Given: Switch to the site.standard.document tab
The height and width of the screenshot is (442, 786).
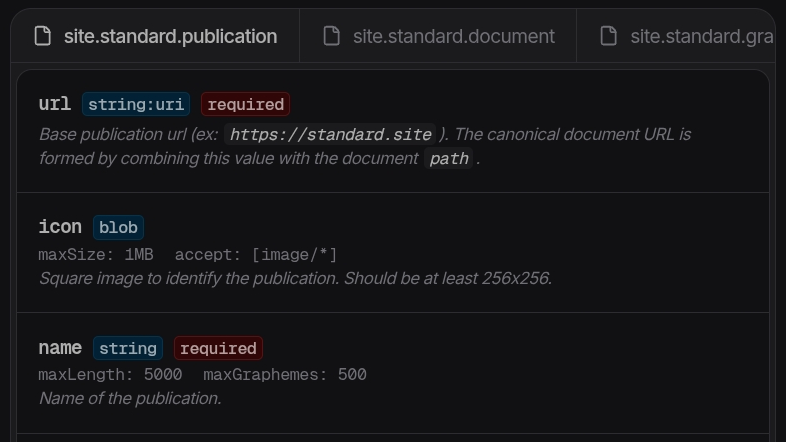Looking at the screenshot, I should 453,36.
